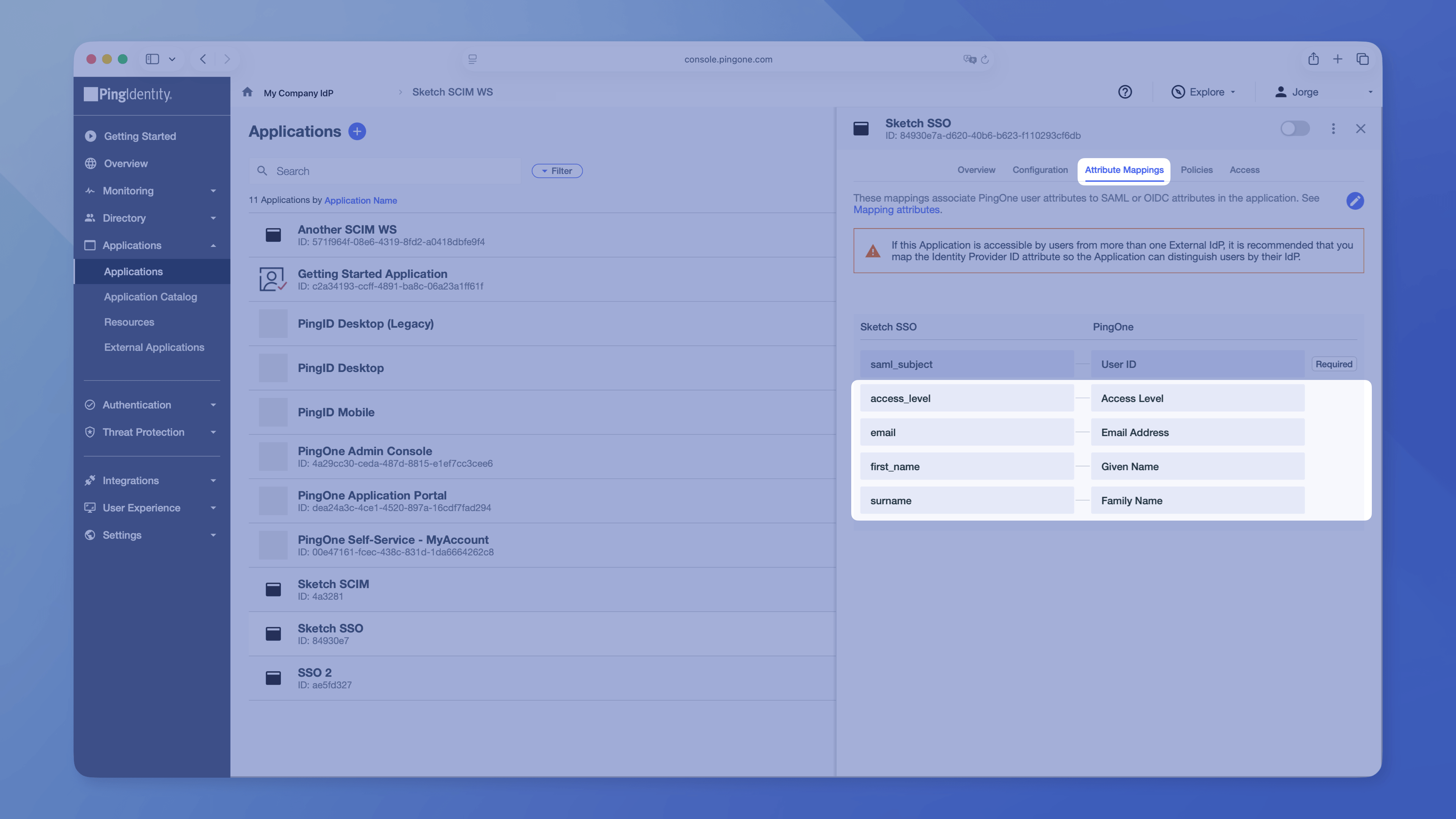Image resolution: width=1456 pixels, height=819 pixels.
Task: Switch to the Overview tab
Action: tap(976, 170)
